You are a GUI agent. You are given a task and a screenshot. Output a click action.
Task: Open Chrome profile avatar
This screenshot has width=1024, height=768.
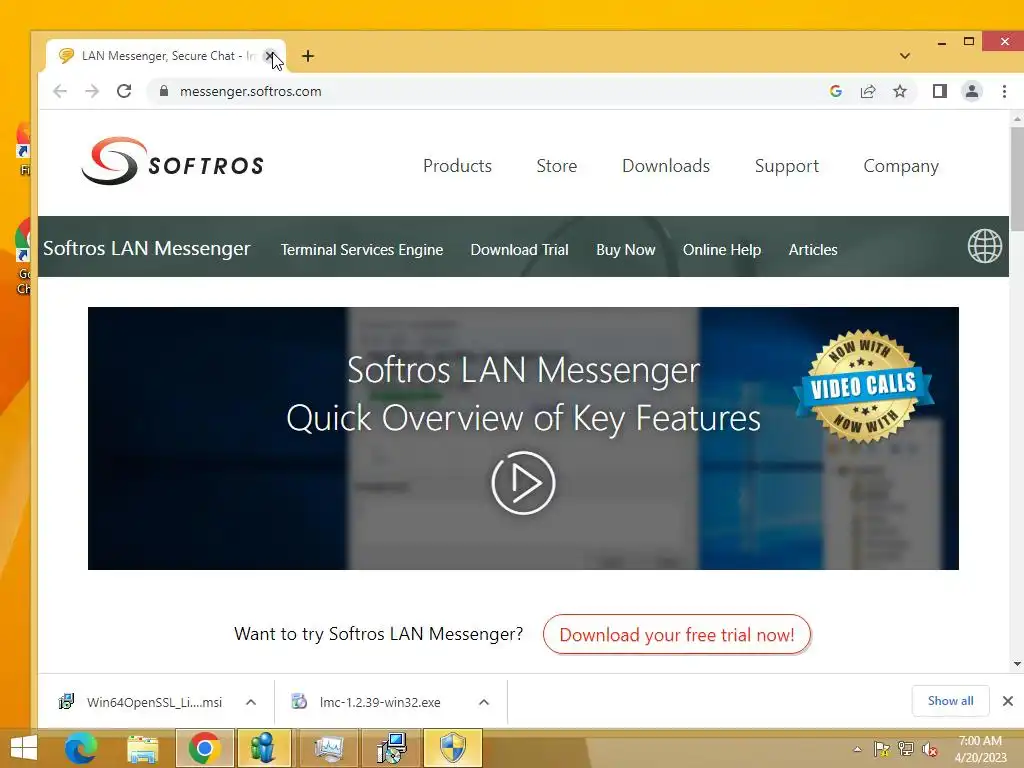tap(972, 91)
